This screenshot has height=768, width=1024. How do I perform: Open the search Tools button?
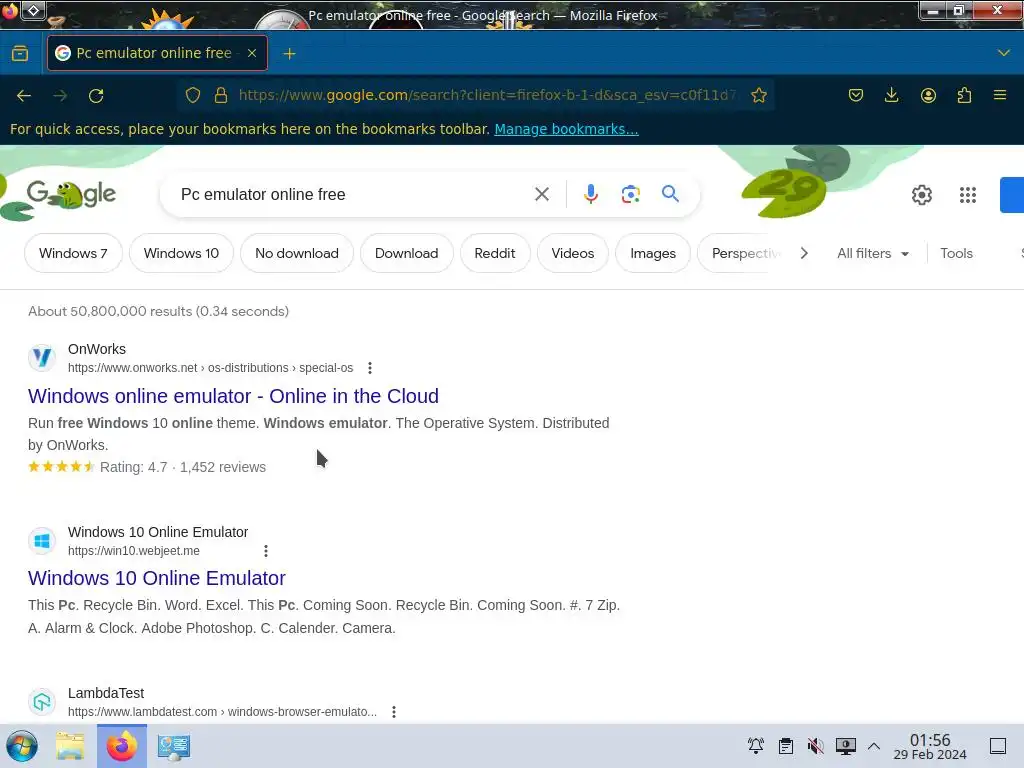pyautogui.click(x=956, y=253)
